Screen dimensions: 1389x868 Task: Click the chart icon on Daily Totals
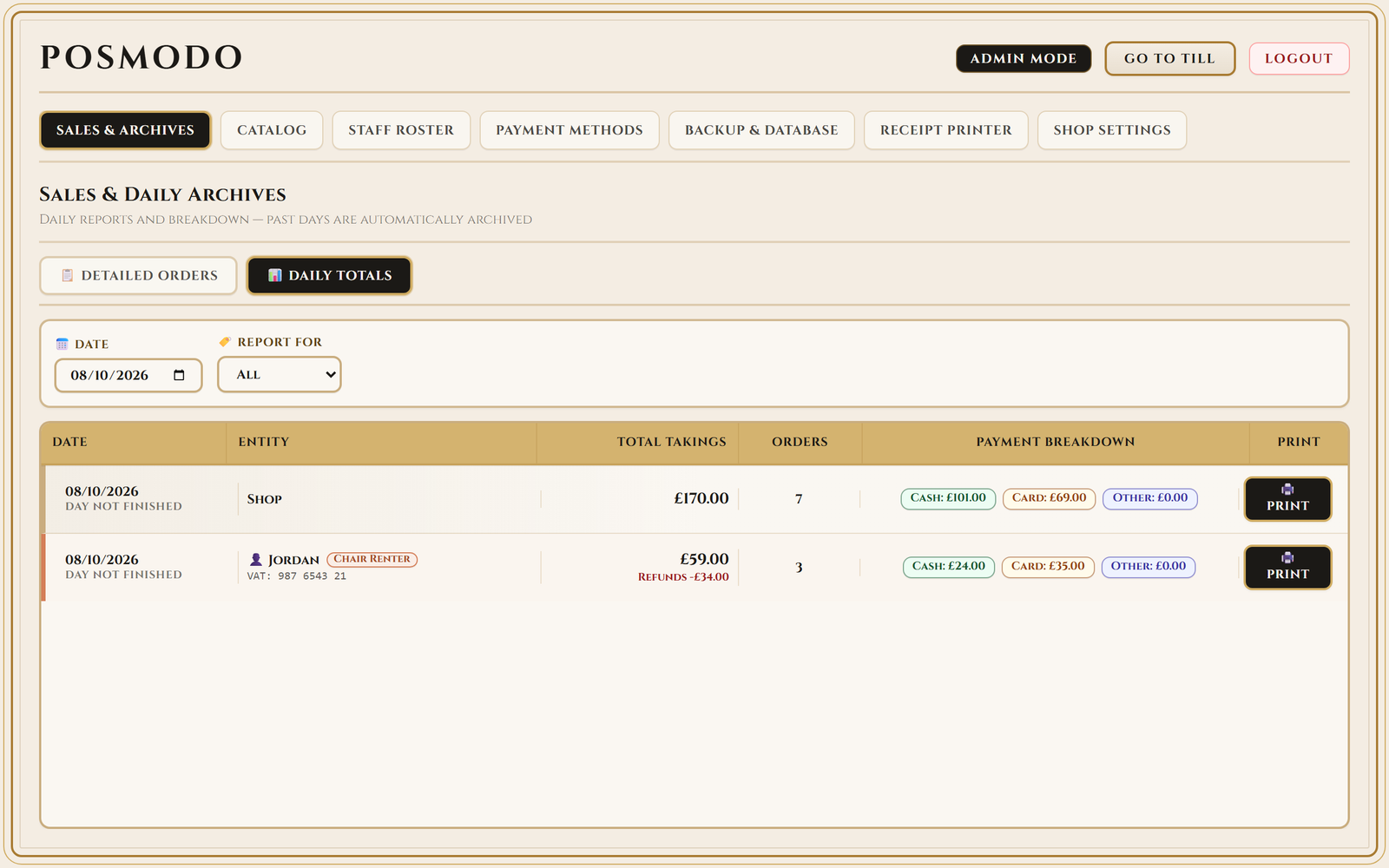[x=275, y=275]
